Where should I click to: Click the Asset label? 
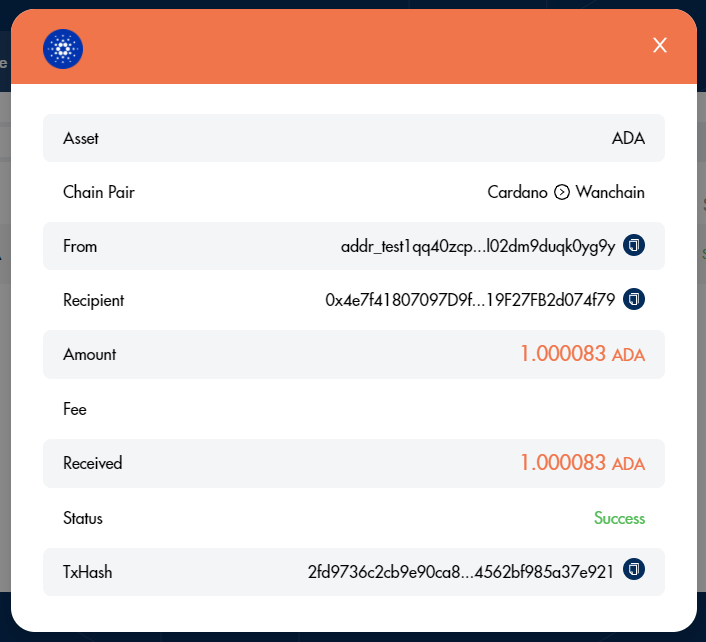coord(81,138)
